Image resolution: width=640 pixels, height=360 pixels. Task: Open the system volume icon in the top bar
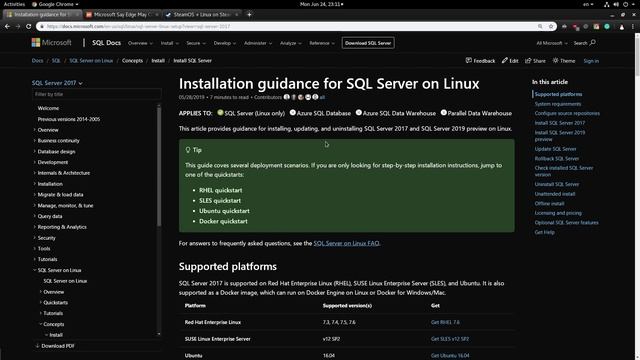(616, 4)
